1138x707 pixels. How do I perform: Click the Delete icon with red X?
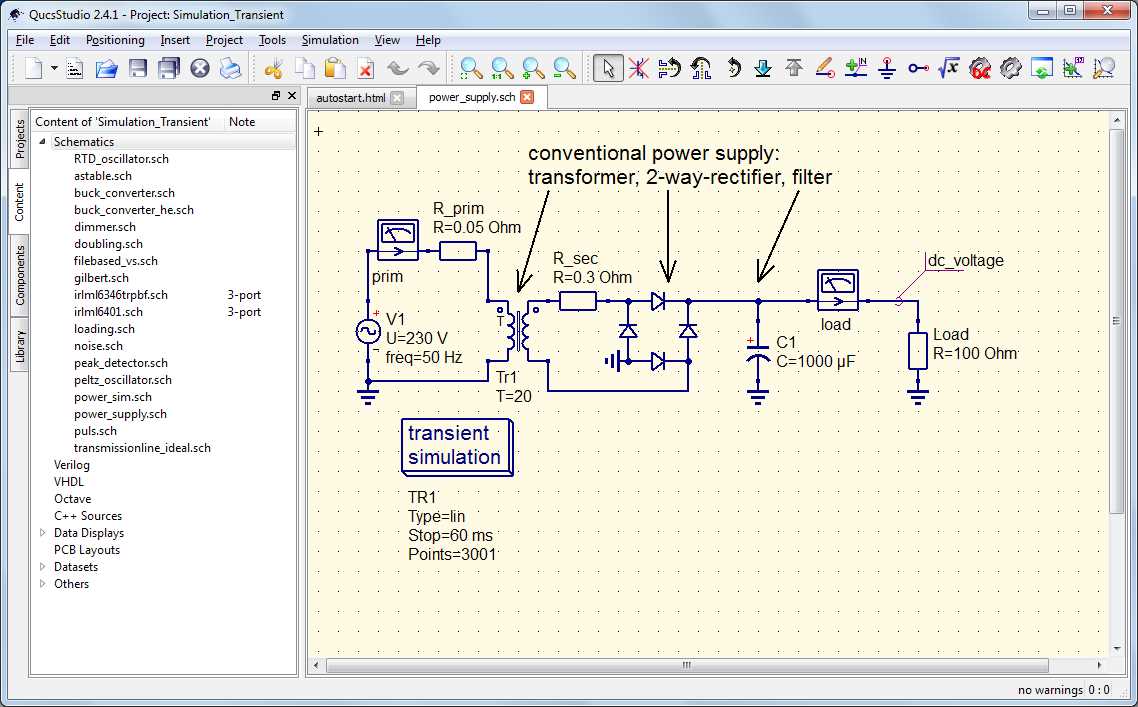(x=366, y=69)
